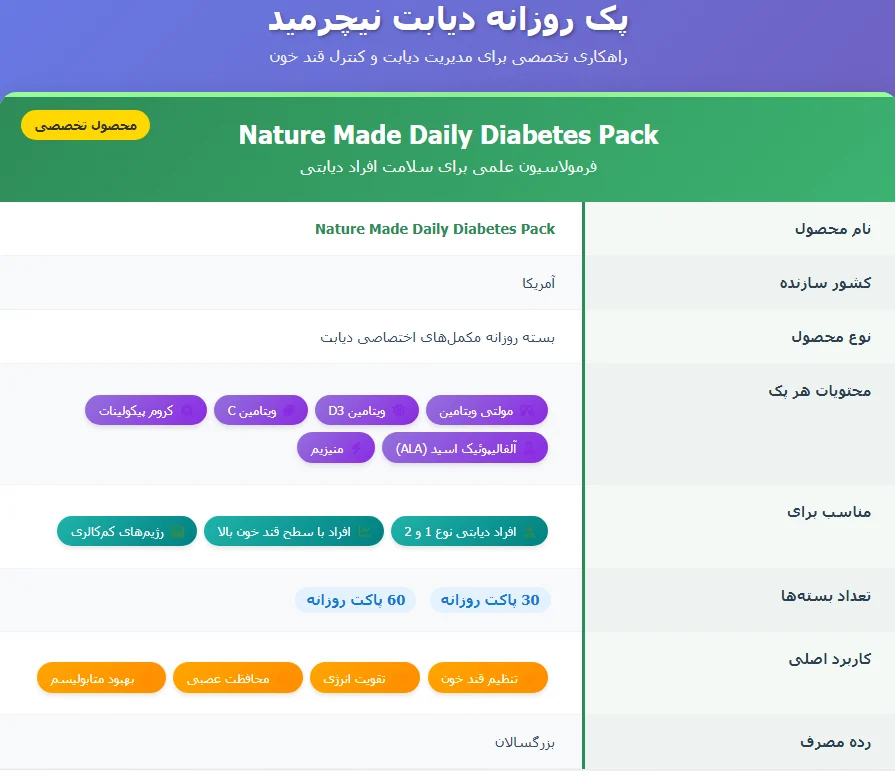Click the person icon in افراد دیابتی نوع 1 و 2
The image size is (895, 771).
[x=528, y=532]
